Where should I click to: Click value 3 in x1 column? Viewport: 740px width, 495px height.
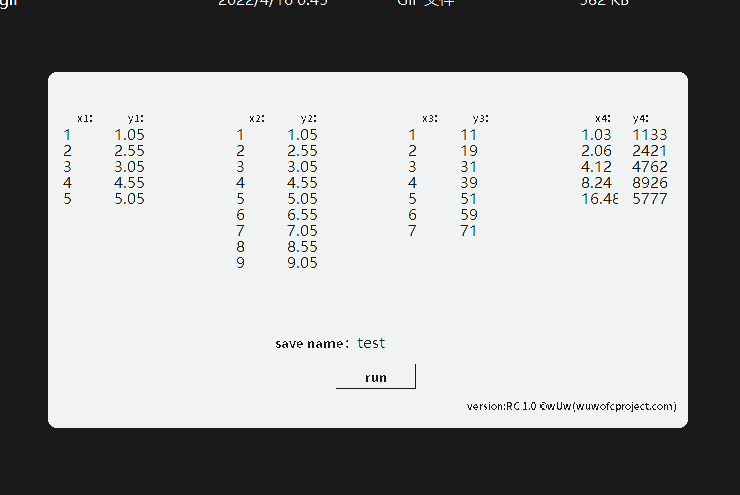pos(68,167)
